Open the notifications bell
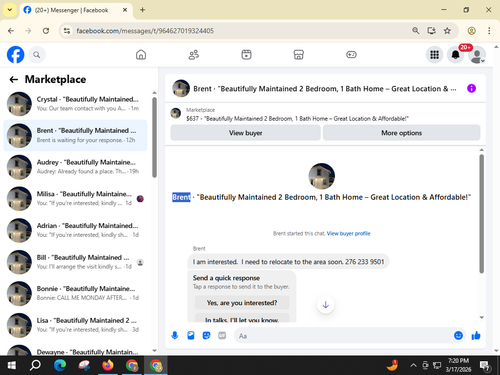The height and width of the screenshot is (375, 500). click(x=455, y=55)
